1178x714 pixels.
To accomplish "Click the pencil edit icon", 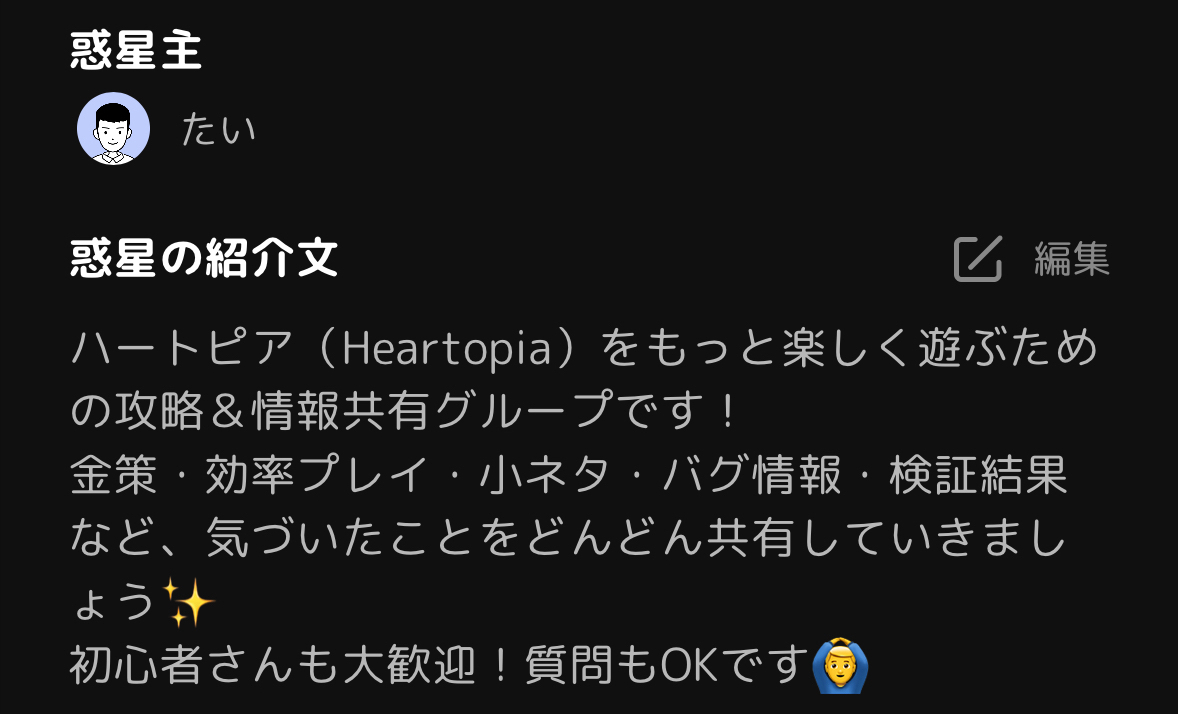I will pos(977,259).
